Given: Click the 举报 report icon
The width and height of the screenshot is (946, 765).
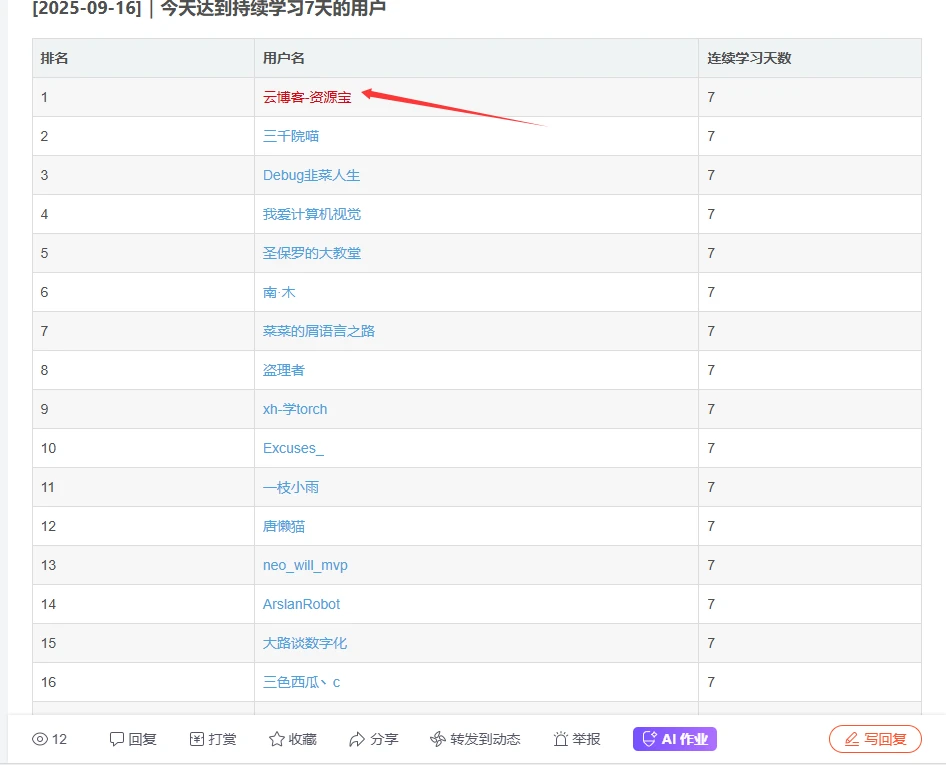Looking at the screenshot, I should coord(561,739).
